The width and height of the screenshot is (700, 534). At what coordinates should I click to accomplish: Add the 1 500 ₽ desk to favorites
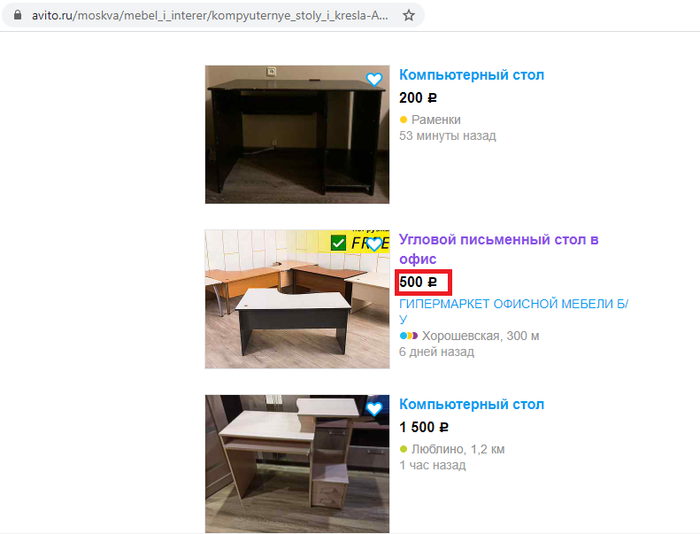(x=374, y=409)
